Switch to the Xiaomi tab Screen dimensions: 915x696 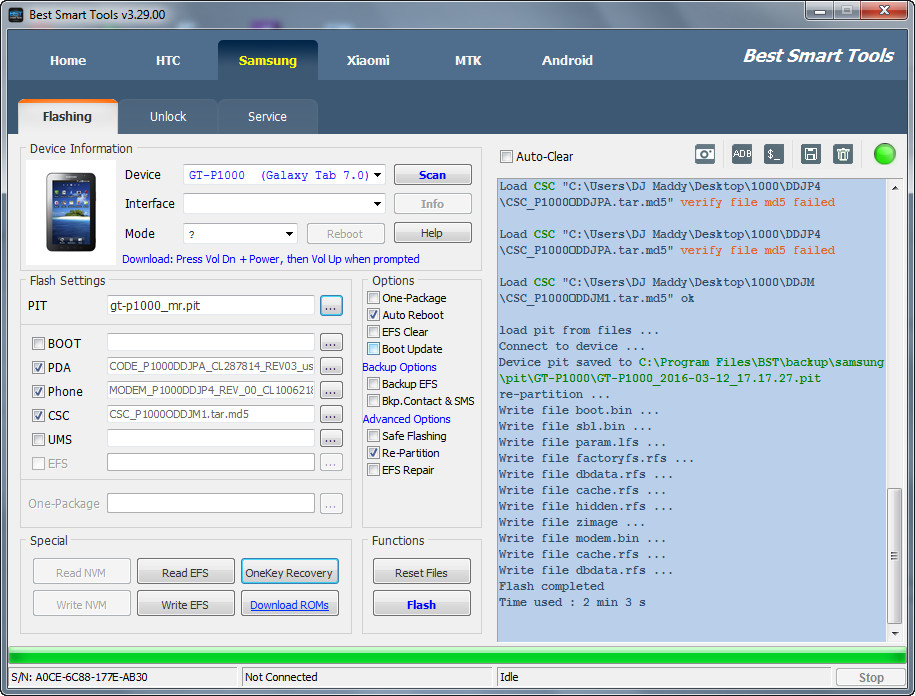[368, 61]
